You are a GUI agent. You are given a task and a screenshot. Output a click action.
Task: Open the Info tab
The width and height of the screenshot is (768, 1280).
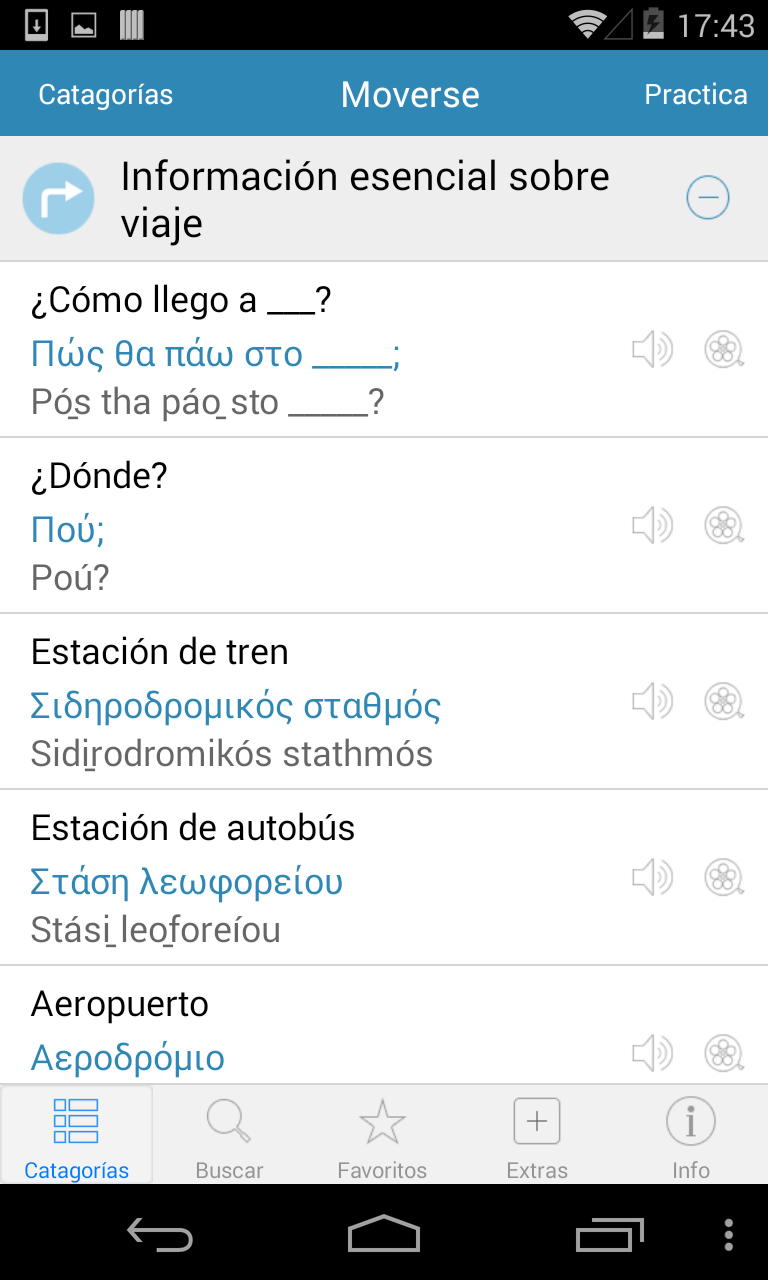pos(690,1135)
